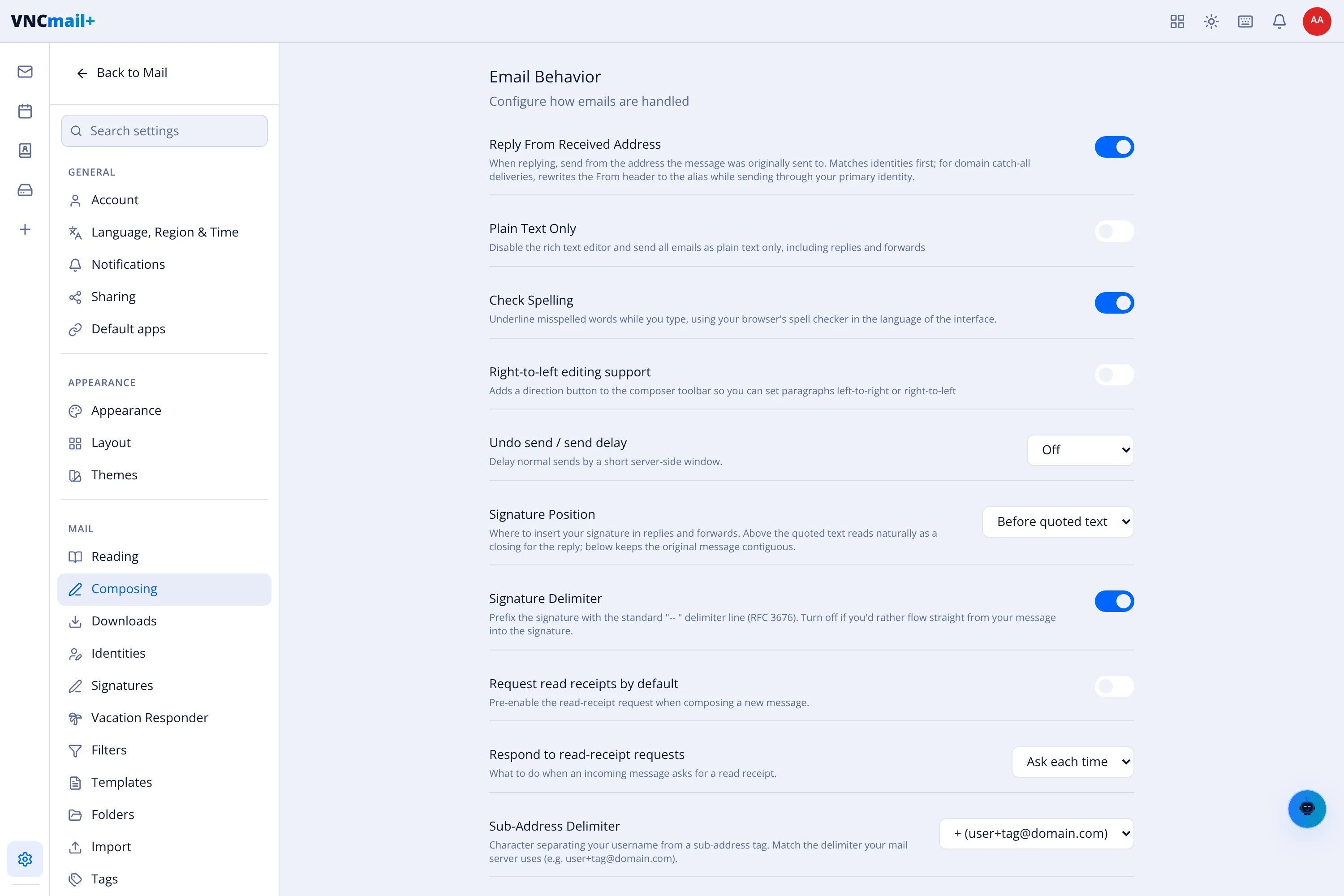Enable Request read receipts by default
The height and width of the screenshot is (896, 1344).
[x=1114, y=686]
